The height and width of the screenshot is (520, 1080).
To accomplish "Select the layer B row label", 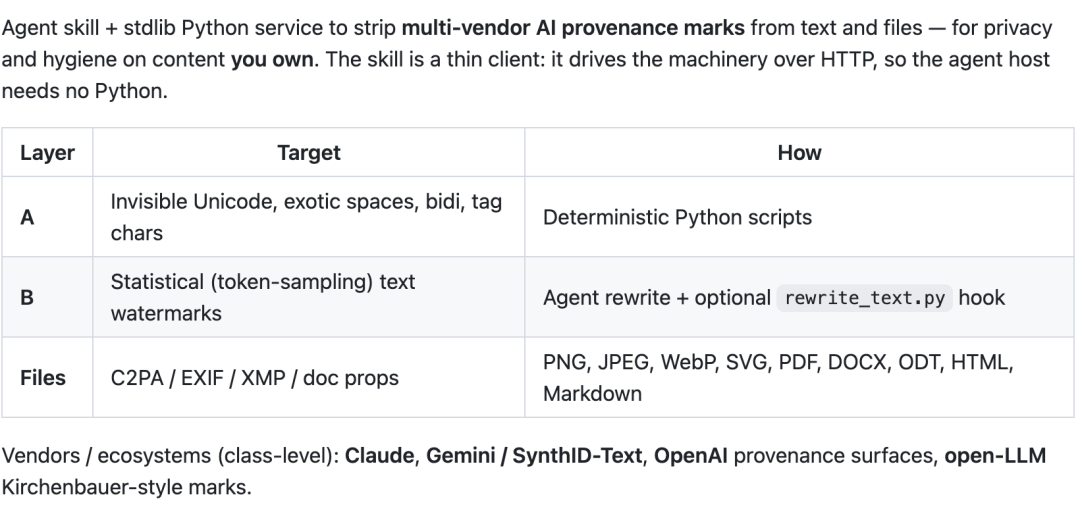I will coord(27,298).
